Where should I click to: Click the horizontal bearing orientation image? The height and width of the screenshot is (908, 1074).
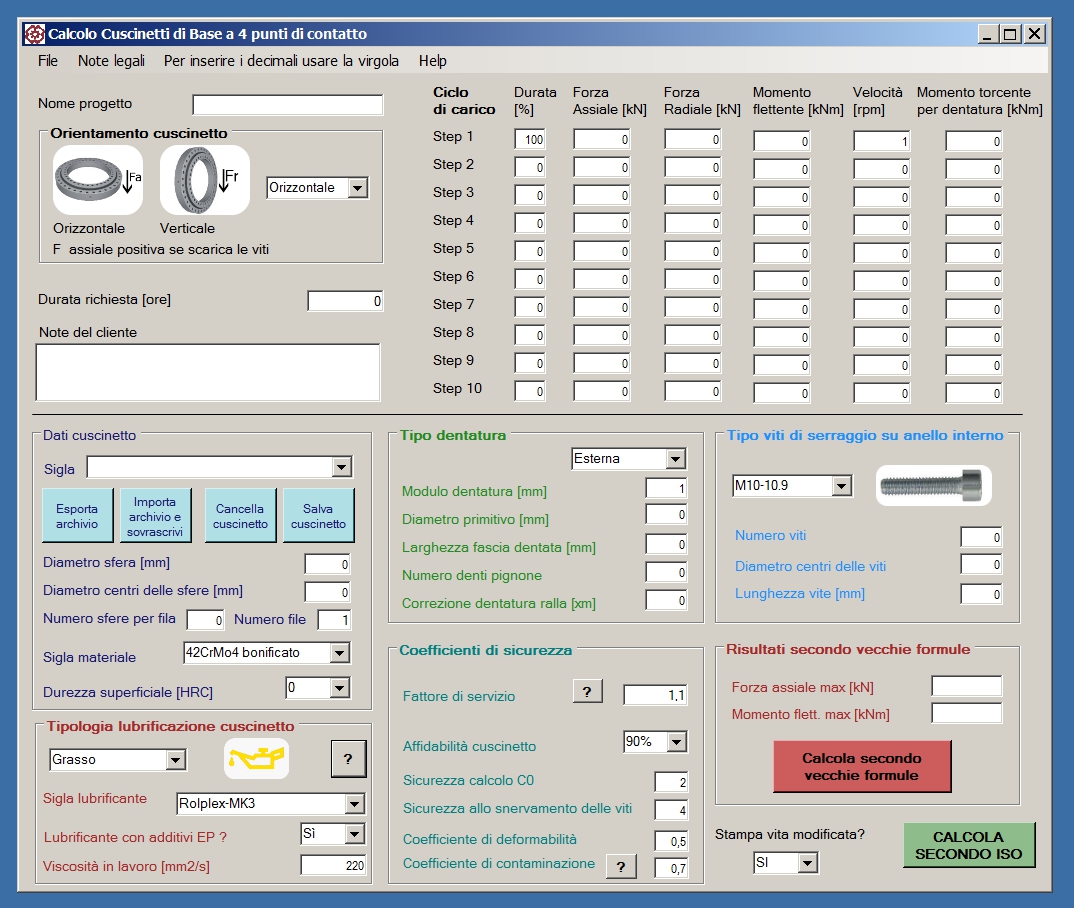(98, 179)
